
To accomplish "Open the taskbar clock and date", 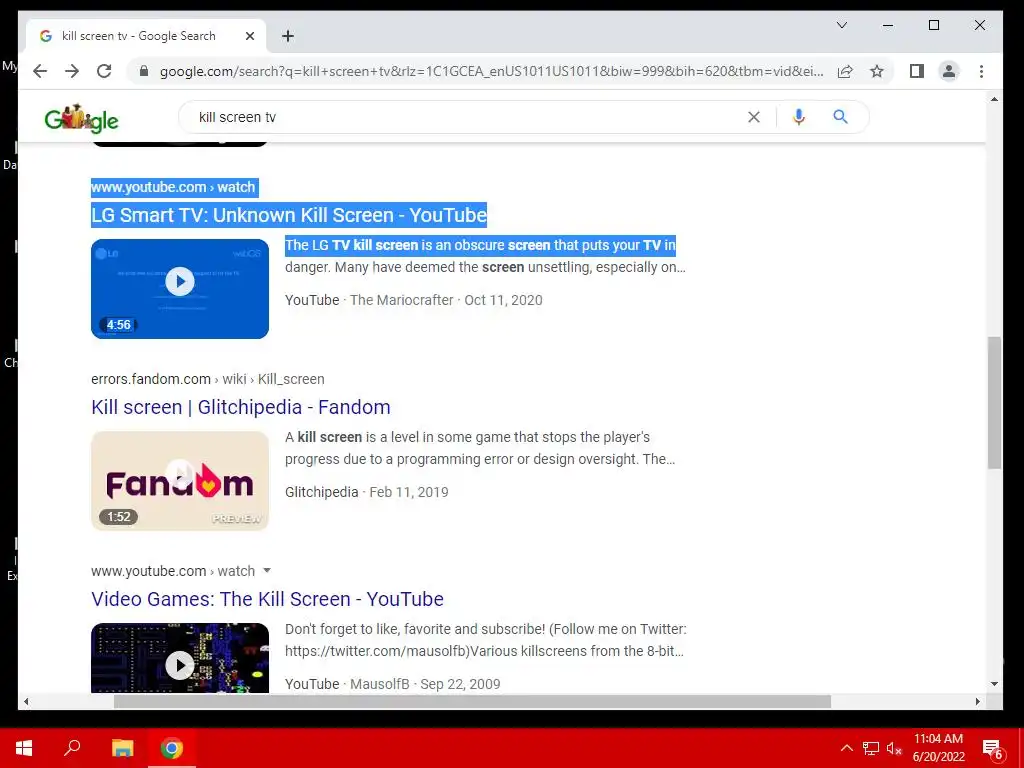I will click(938, 748).
